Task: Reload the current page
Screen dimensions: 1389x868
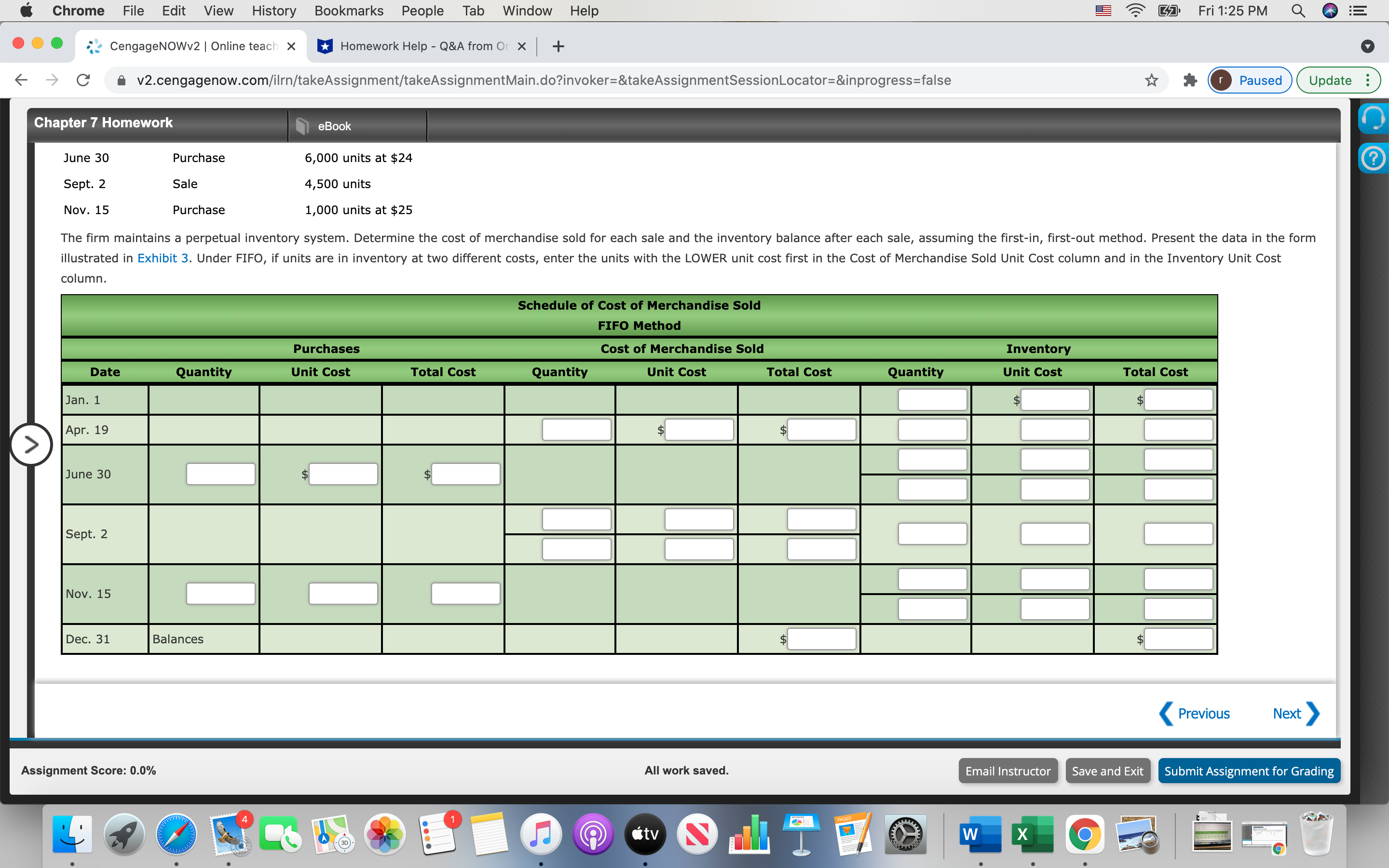Action: (82, 80)
